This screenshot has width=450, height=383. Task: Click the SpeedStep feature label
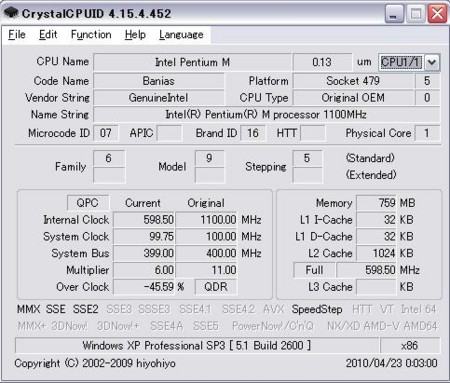point(317,309)
